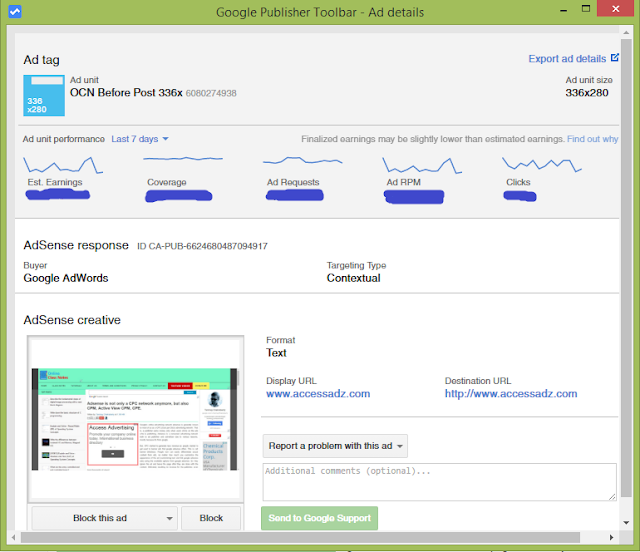Expand Report a problem with this ad dropdown
Viewport: 640px width, 552px height.
pyautogui.click(x=335, y=446)
